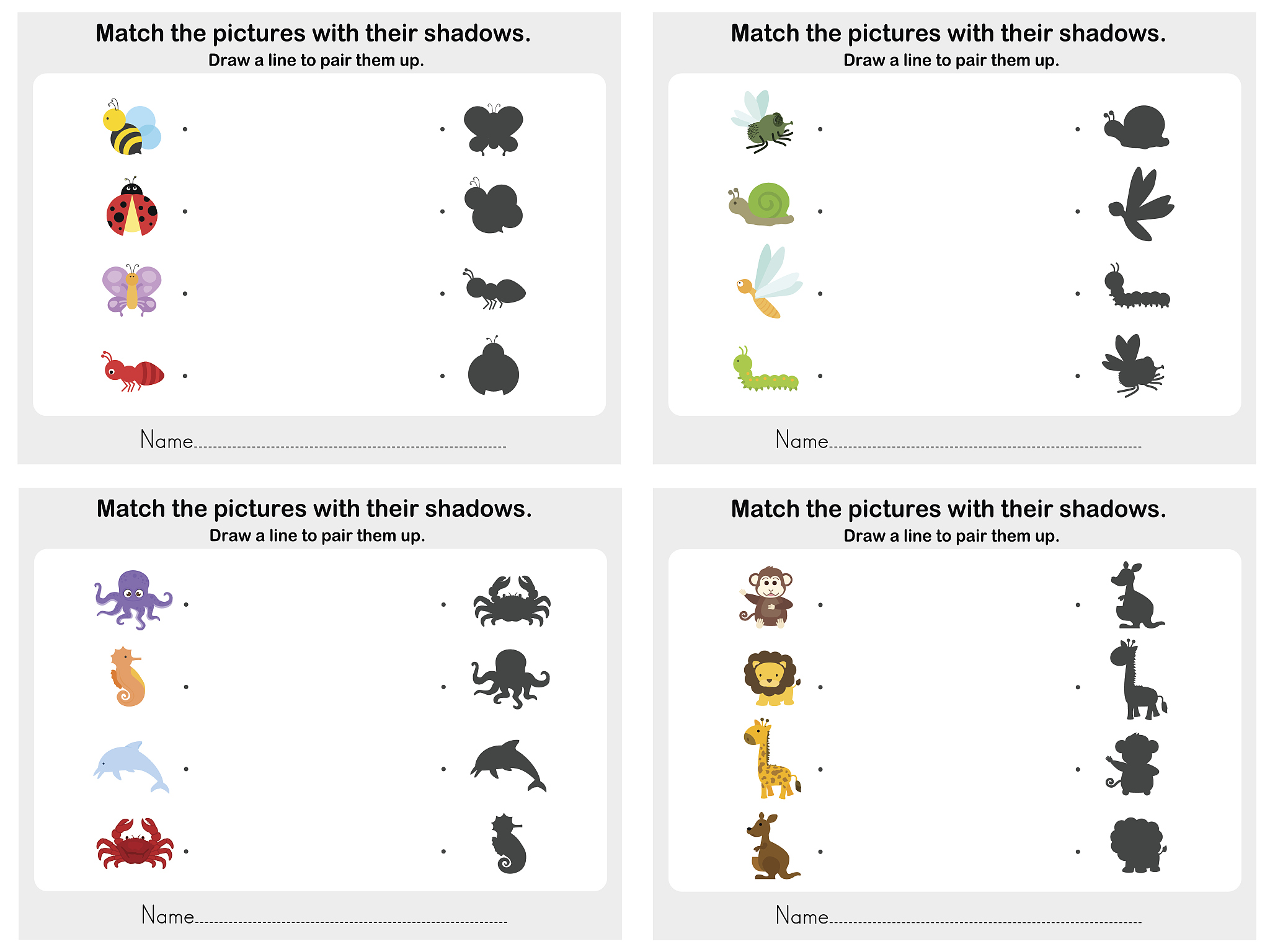Select the red ladybug picture

(132, 206)
